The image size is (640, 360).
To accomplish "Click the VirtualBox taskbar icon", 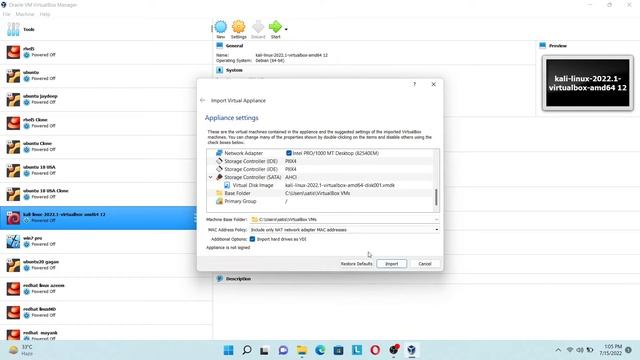I will coord(411,350).
